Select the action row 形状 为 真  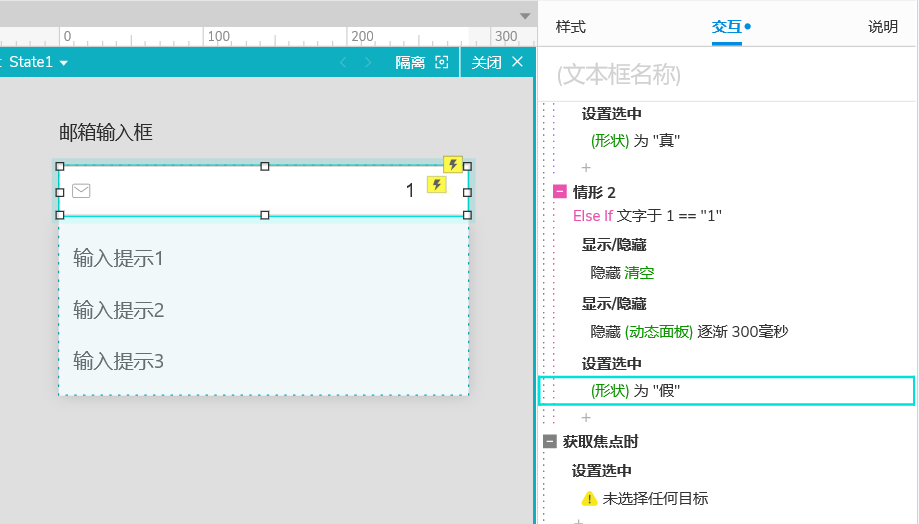(x=635, y=141)
